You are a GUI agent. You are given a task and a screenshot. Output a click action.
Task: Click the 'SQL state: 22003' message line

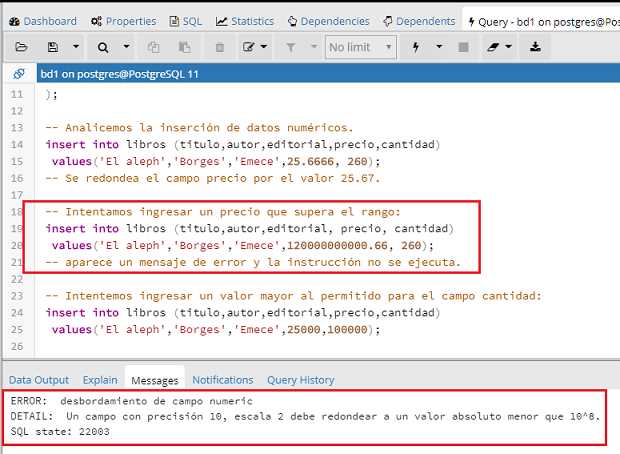(x=60, y=431)
